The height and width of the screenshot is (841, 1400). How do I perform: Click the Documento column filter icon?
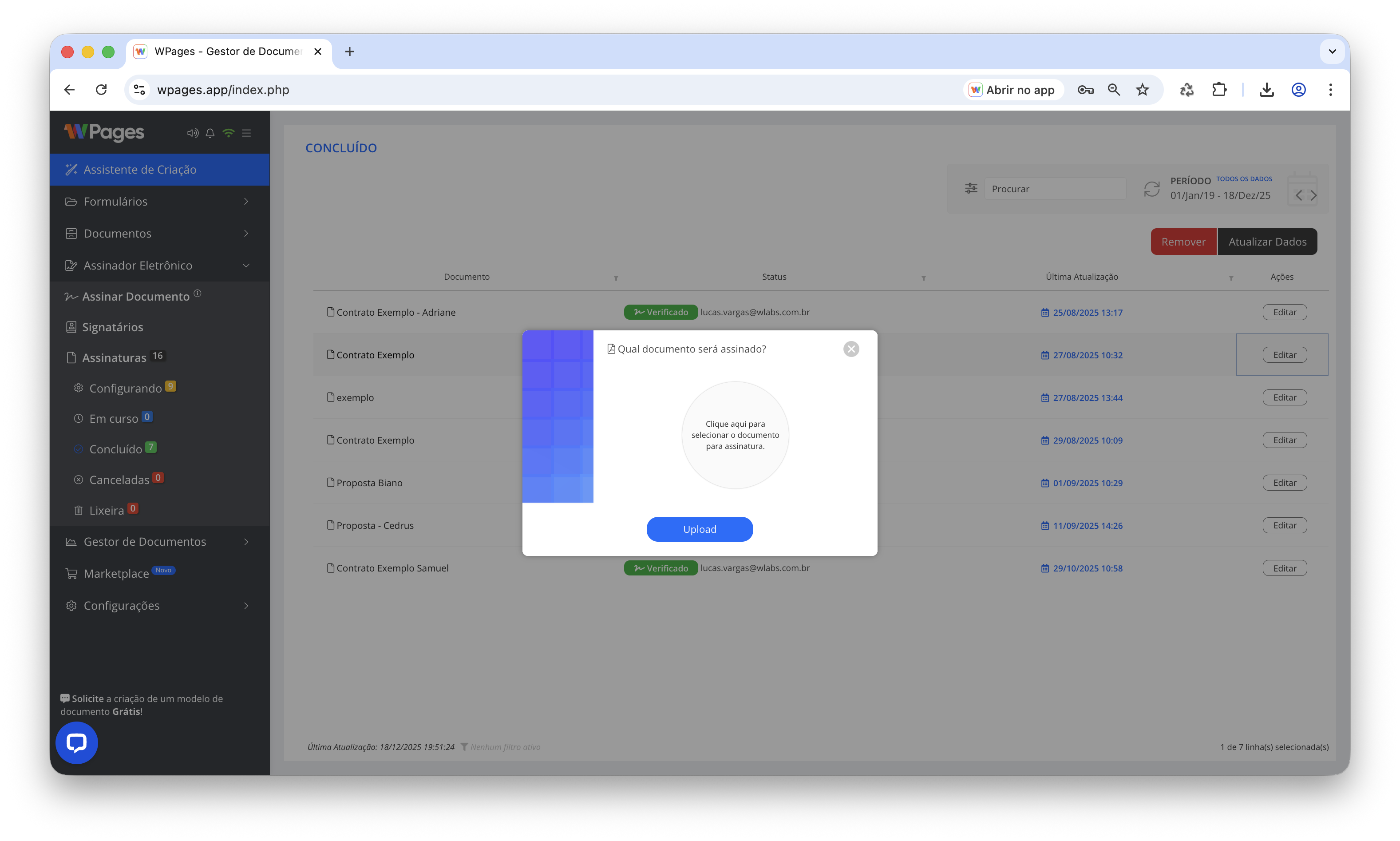point(616,278)
